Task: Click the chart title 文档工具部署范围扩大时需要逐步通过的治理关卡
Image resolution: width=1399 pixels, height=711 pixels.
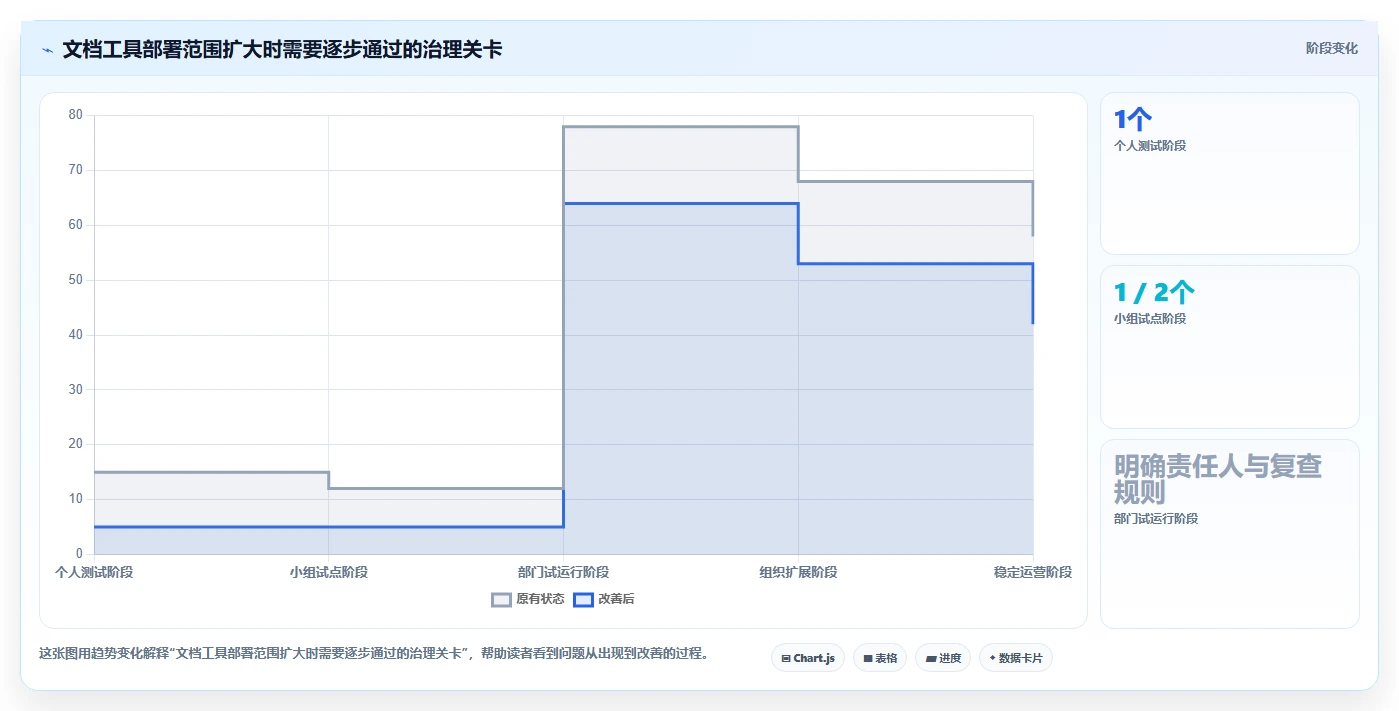Action: coord(282,50)
